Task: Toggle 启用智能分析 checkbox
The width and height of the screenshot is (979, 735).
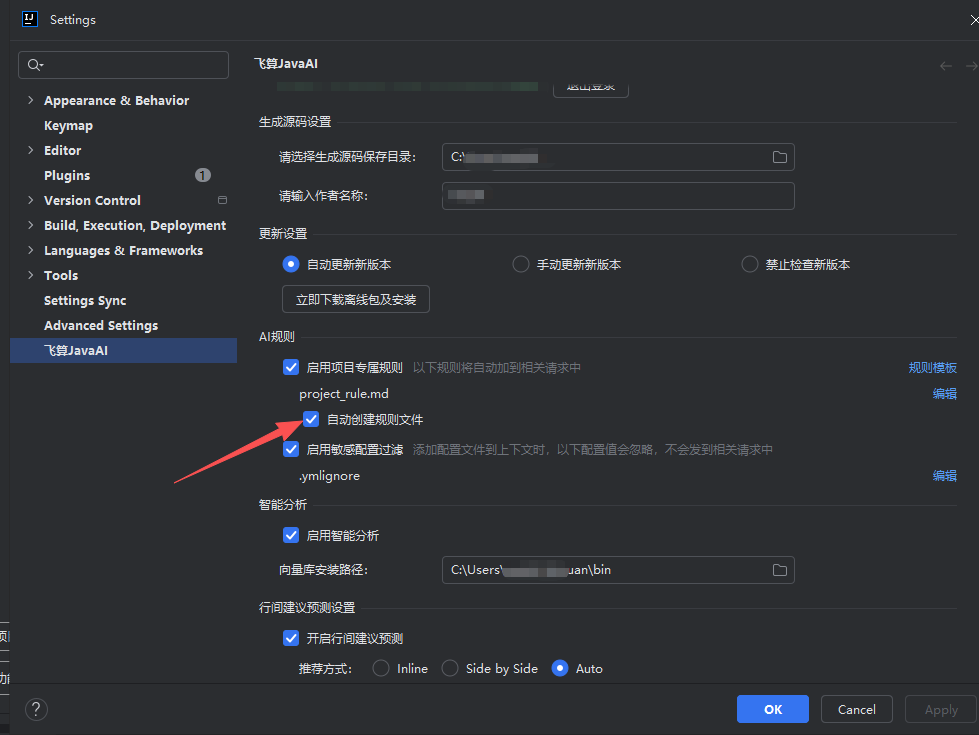Action: [x=291, y=535]
